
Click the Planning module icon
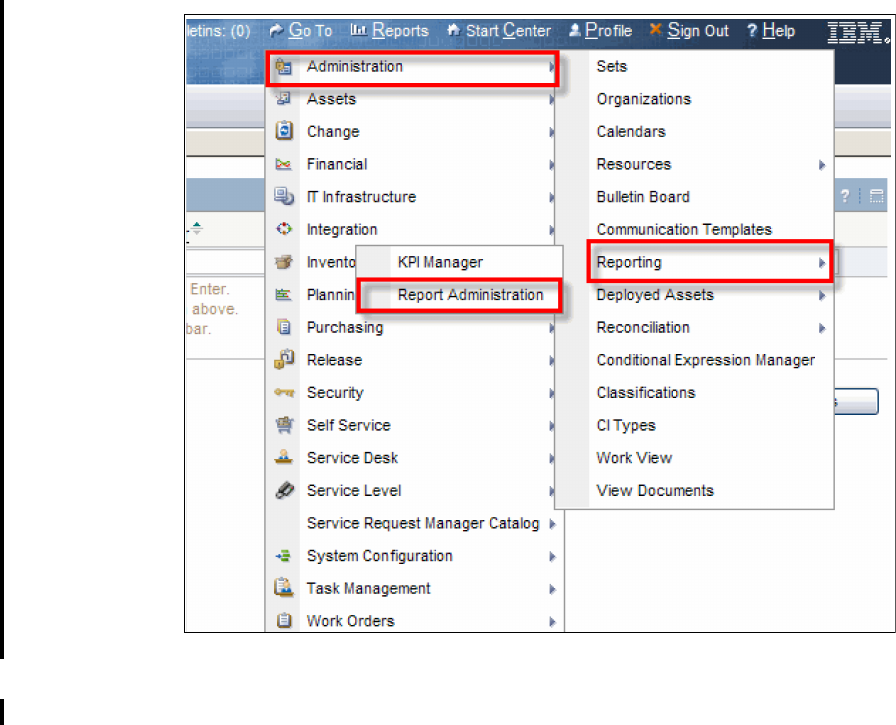tap(284, 295)
